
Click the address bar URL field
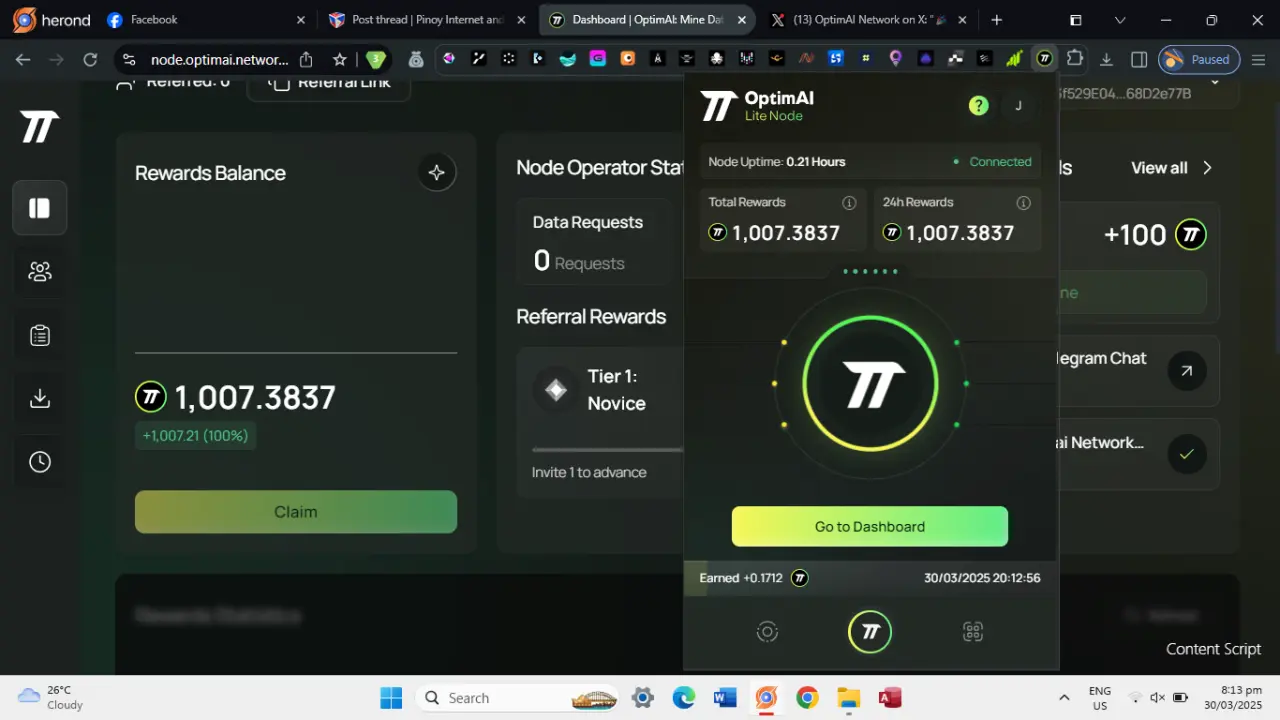[219, 59]
